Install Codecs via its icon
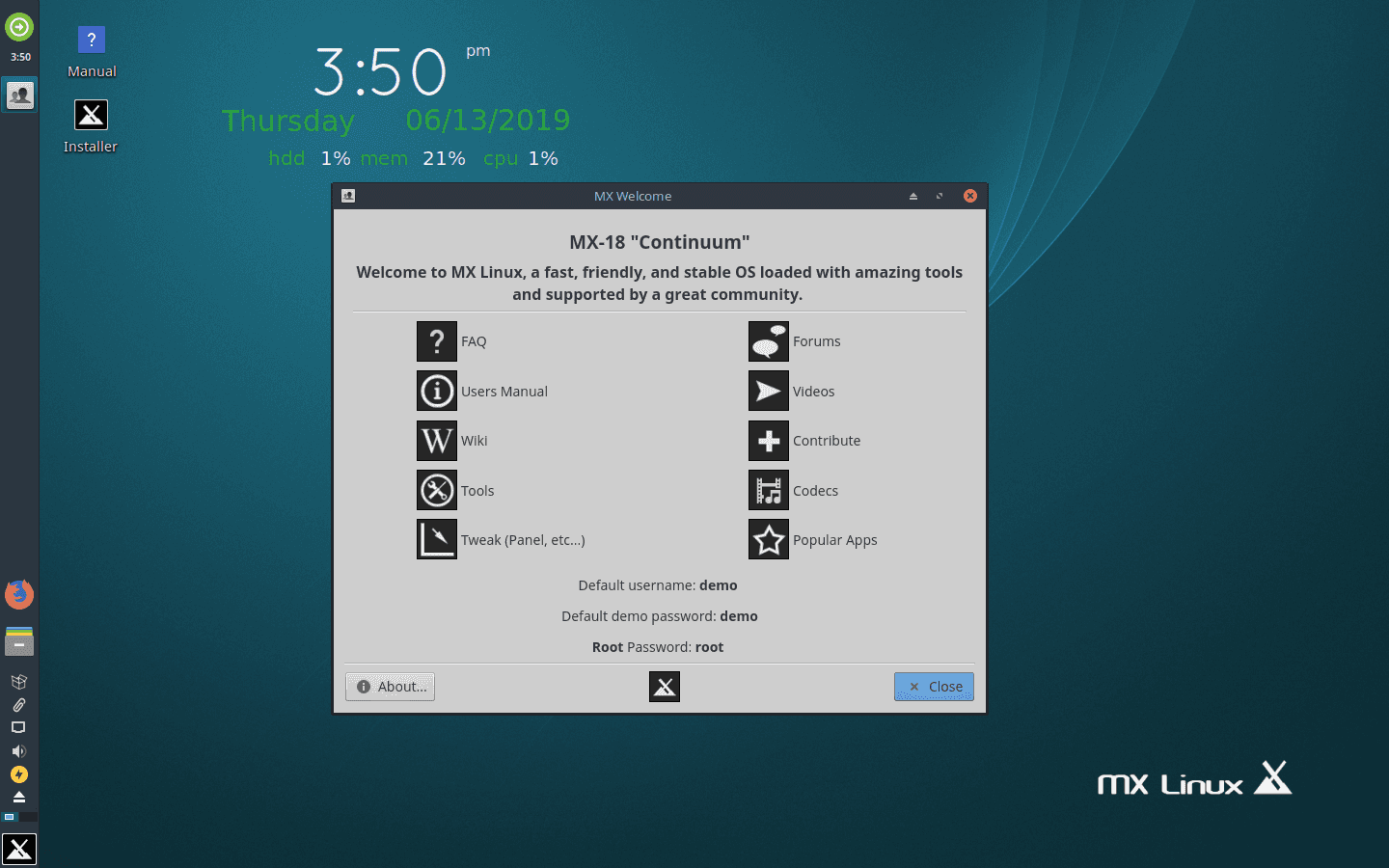The height and width of the screenshot is (868, 1389). [x=768, y=490]
